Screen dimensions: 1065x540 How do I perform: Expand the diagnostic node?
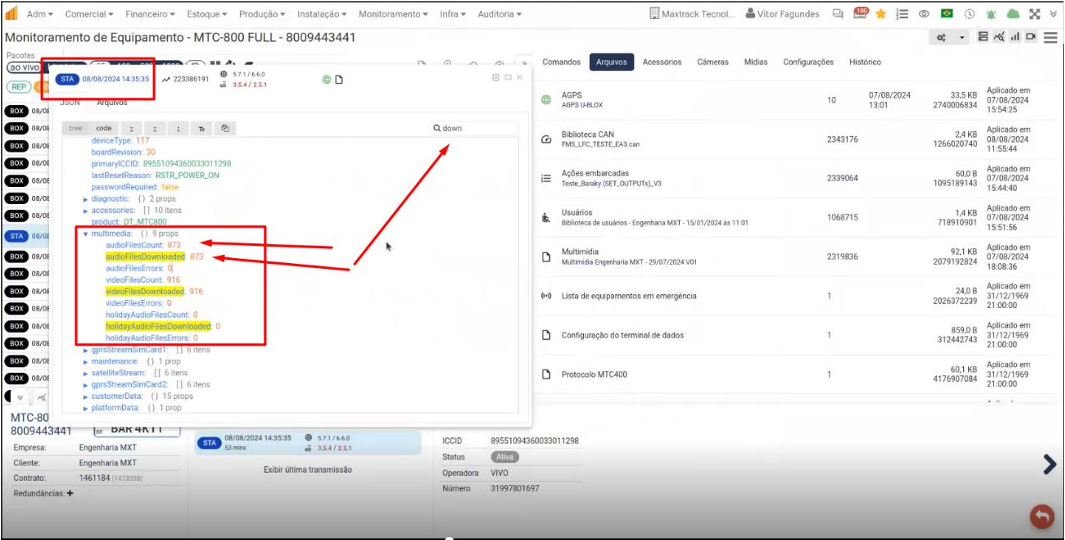[86, 199]
